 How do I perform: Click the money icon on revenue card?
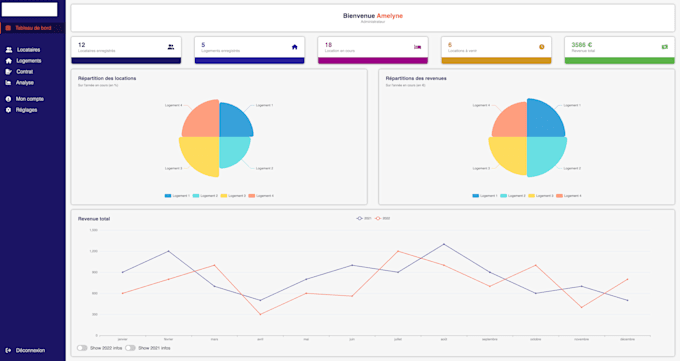(x=665, y=47)
